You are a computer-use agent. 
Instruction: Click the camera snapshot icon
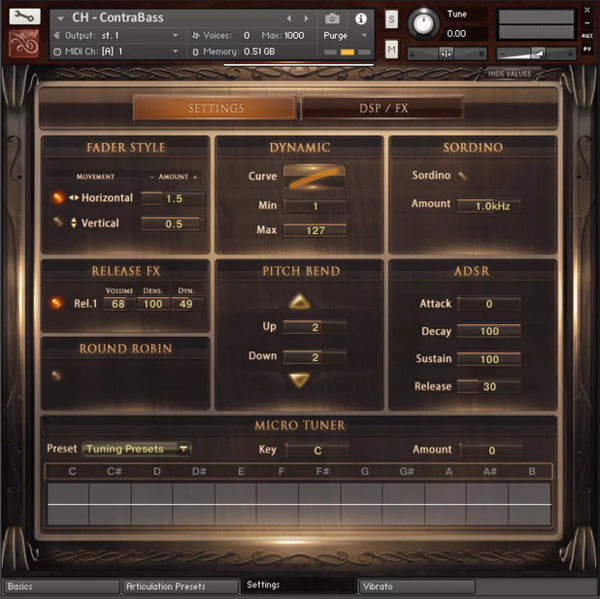[x=332, y=18]
